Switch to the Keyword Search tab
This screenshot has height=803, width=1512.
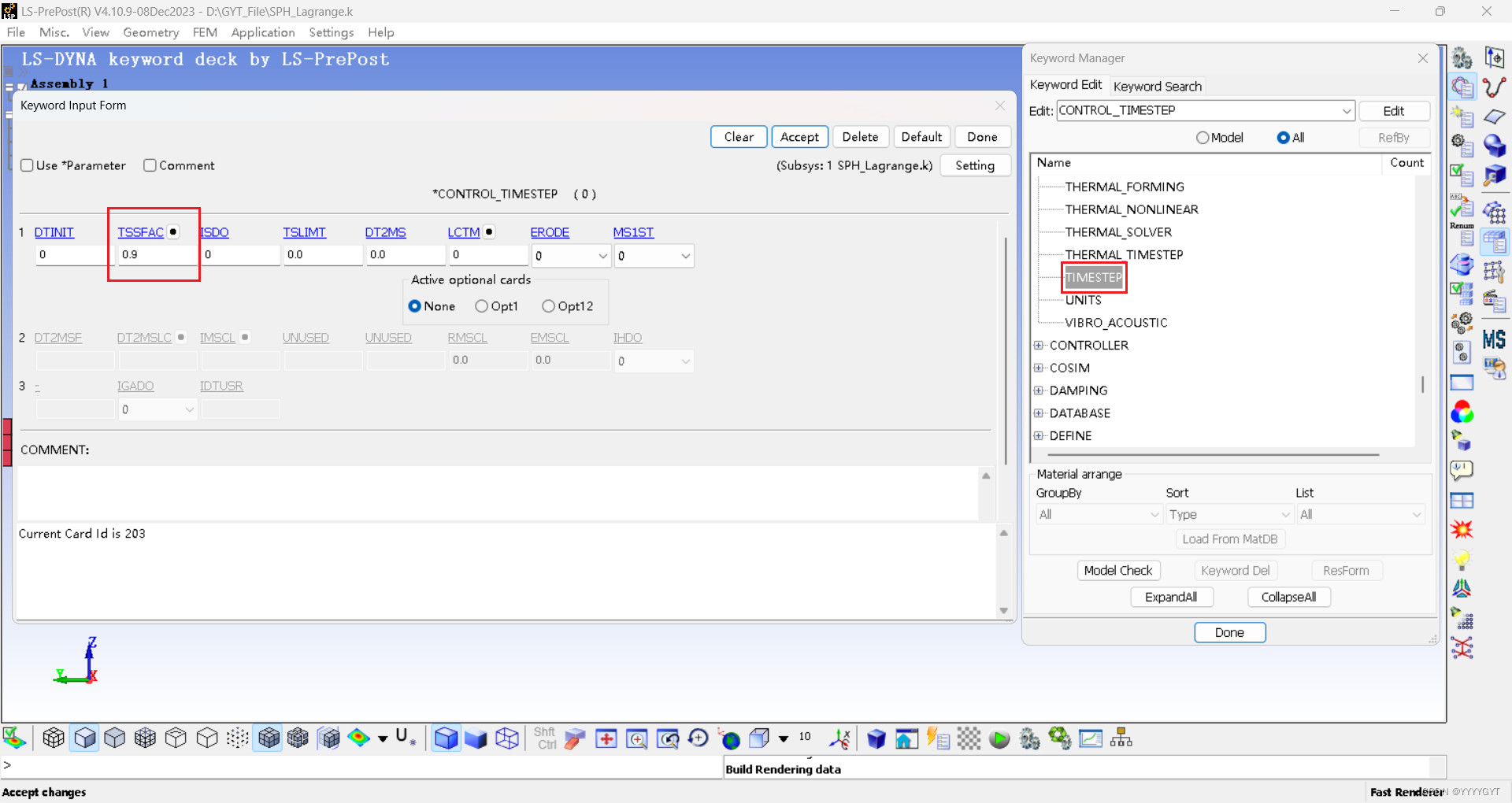pyautogui.click(x=1157, y=86)
